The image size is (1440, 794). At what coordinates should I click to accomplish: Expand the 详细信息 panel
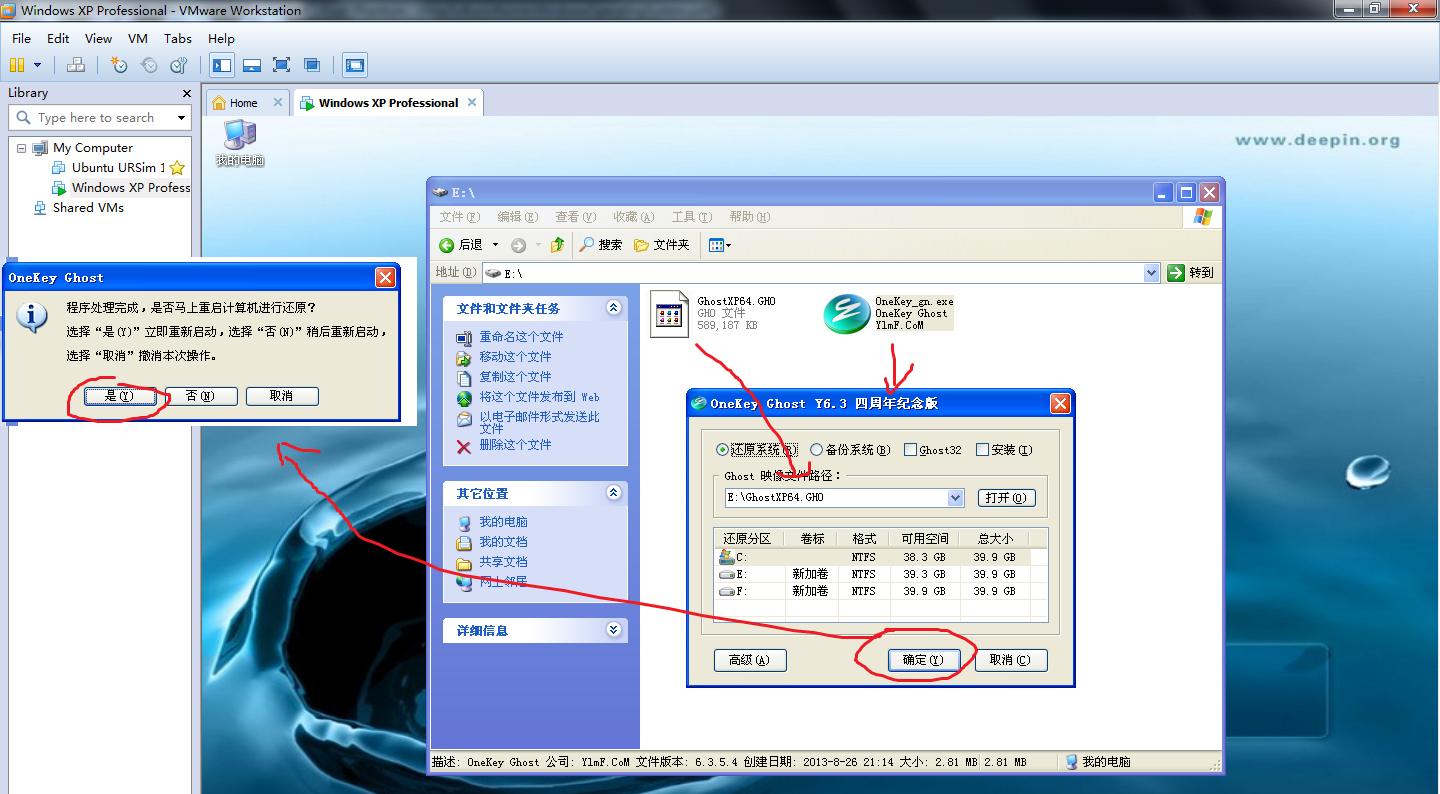614,630
